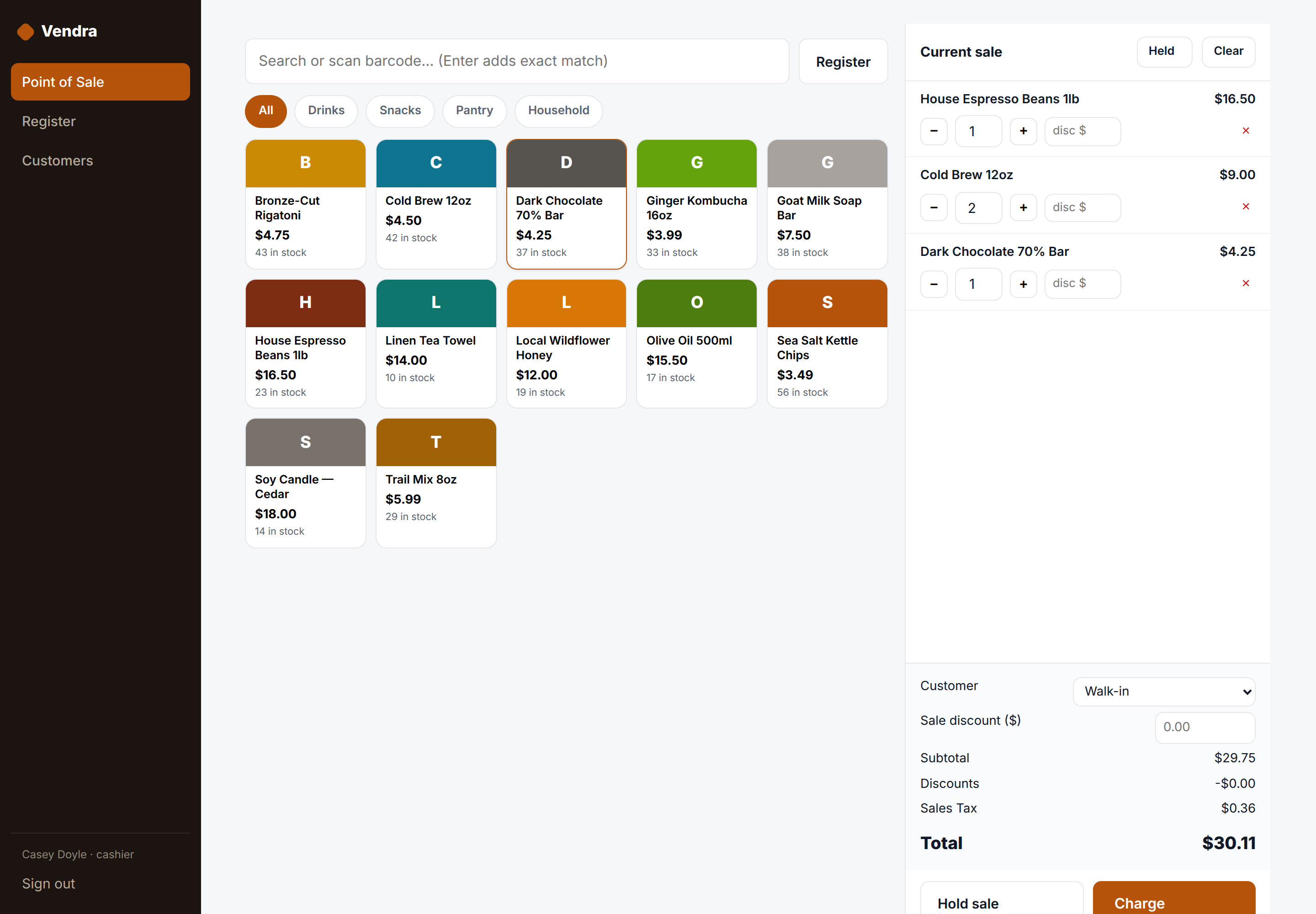The image size is (1316, 914).
Task: Open the Customer Walk-in dropdown
Action: (x=1164, y=692)
